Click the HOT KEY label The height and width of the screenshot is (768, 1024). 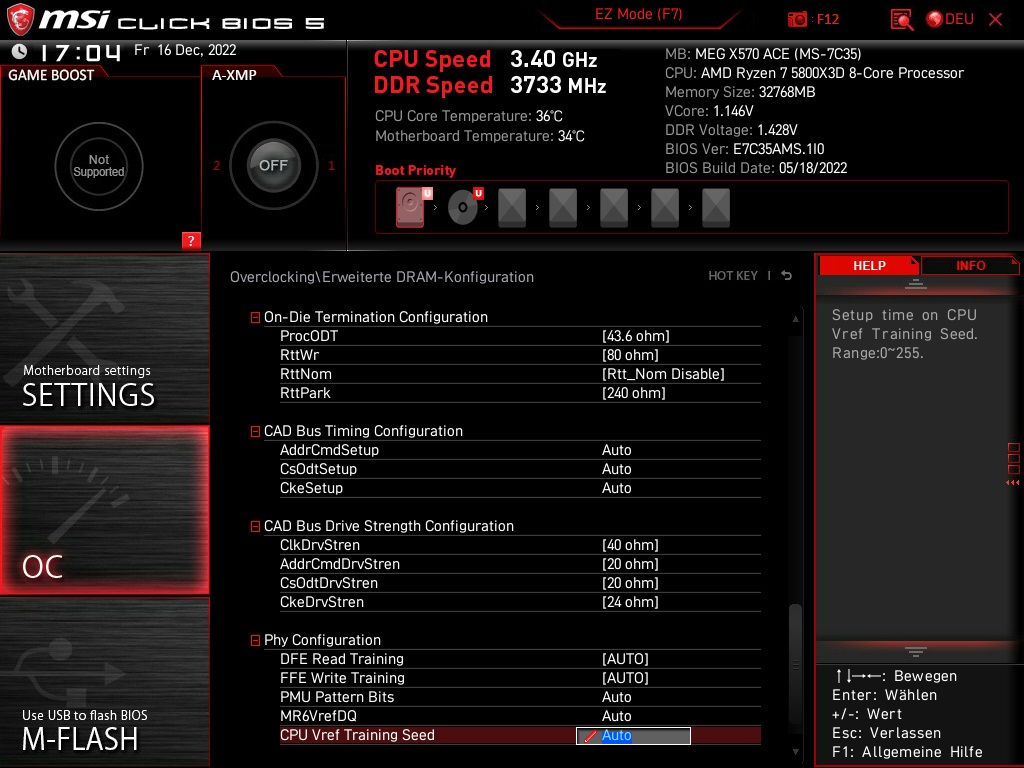[x=733, y=276]
